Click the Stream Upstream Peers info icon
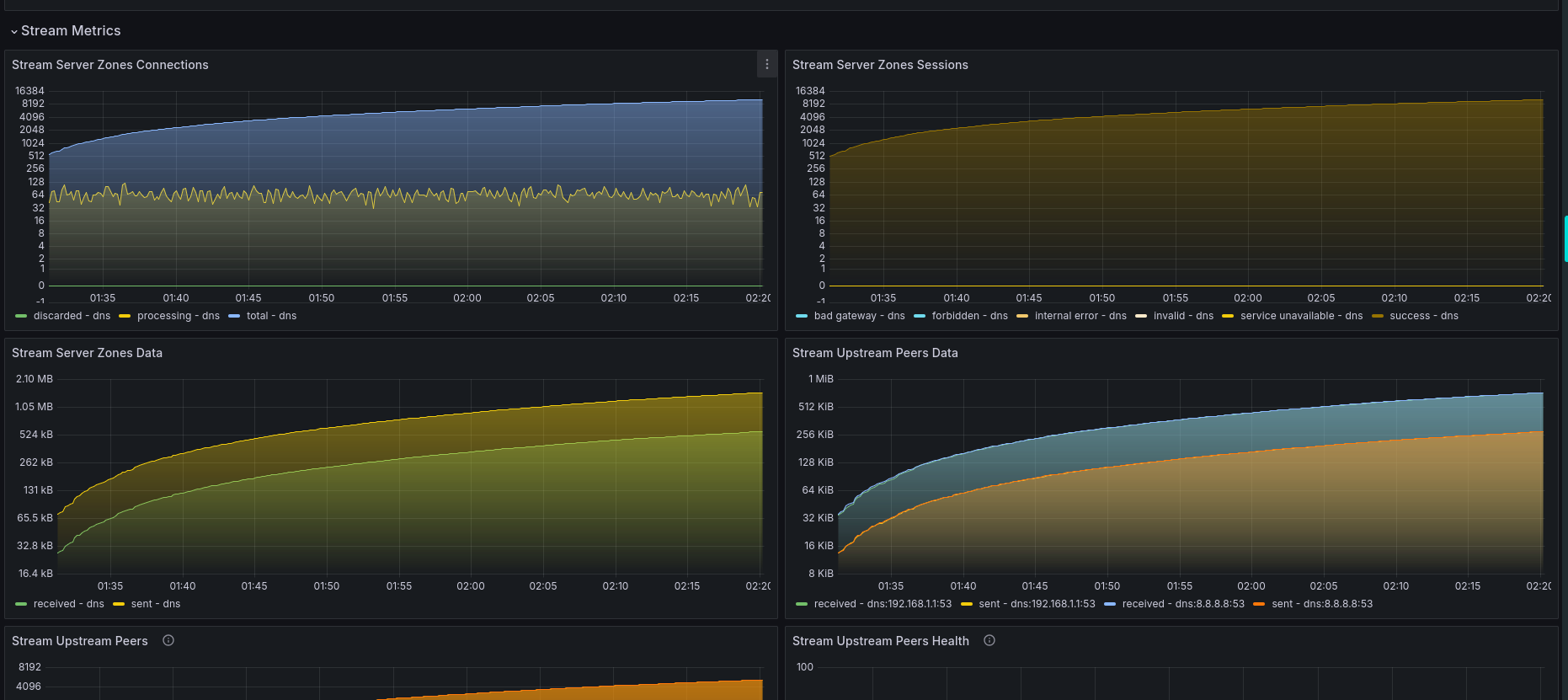Viewport: 1568px width, 700px height. [168, 640]
